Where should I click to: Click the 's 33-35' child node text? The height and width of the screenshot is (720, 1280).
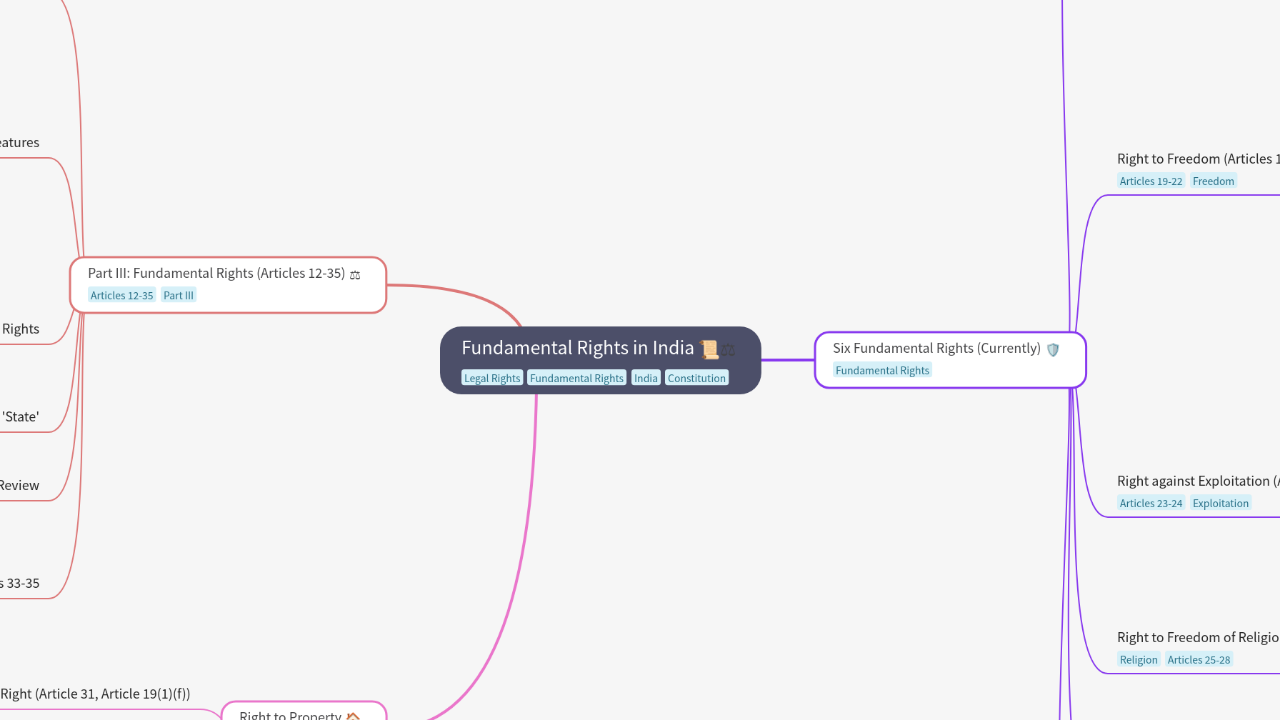(x=19, y=583)
